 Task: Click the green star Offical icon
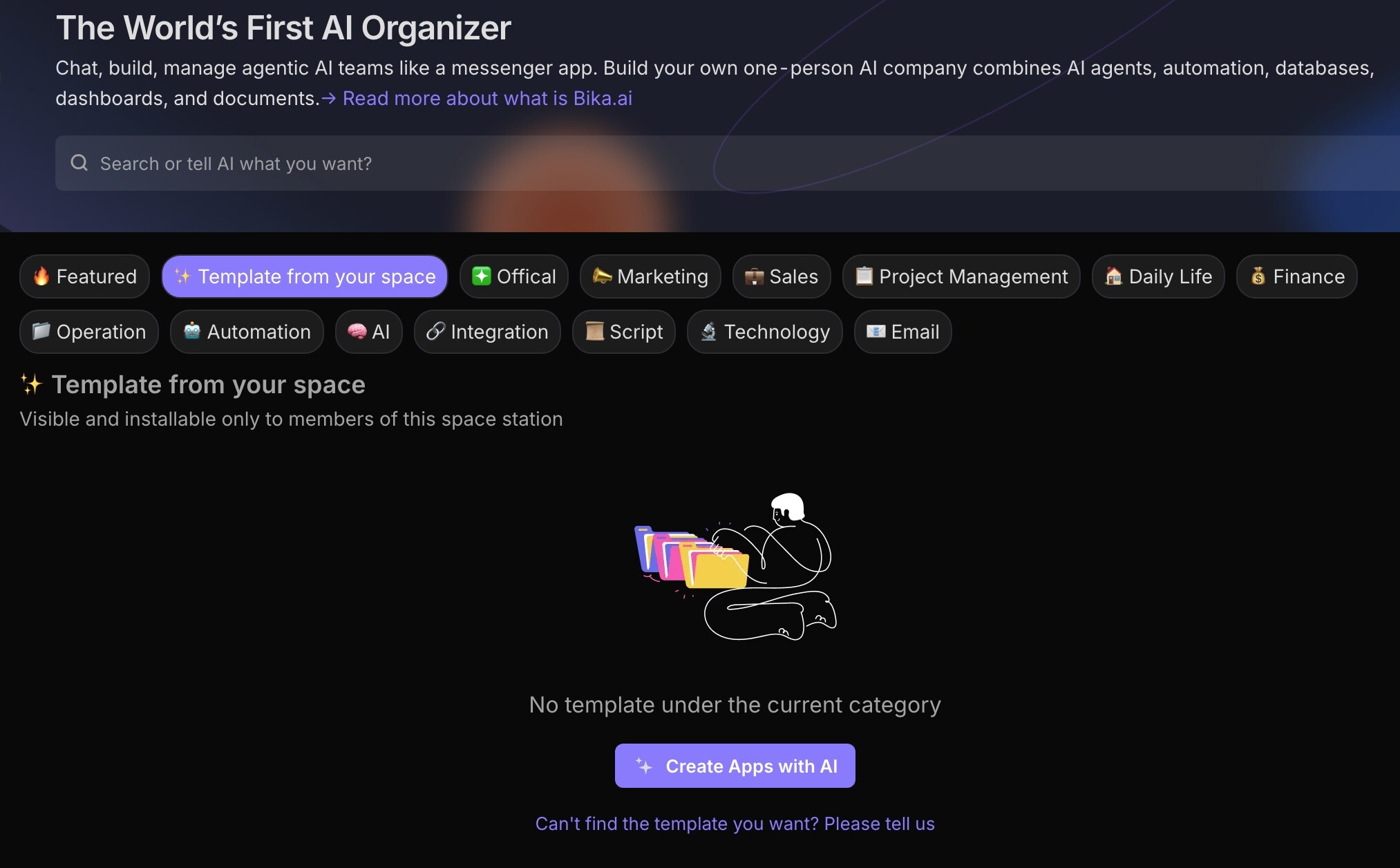481,276
